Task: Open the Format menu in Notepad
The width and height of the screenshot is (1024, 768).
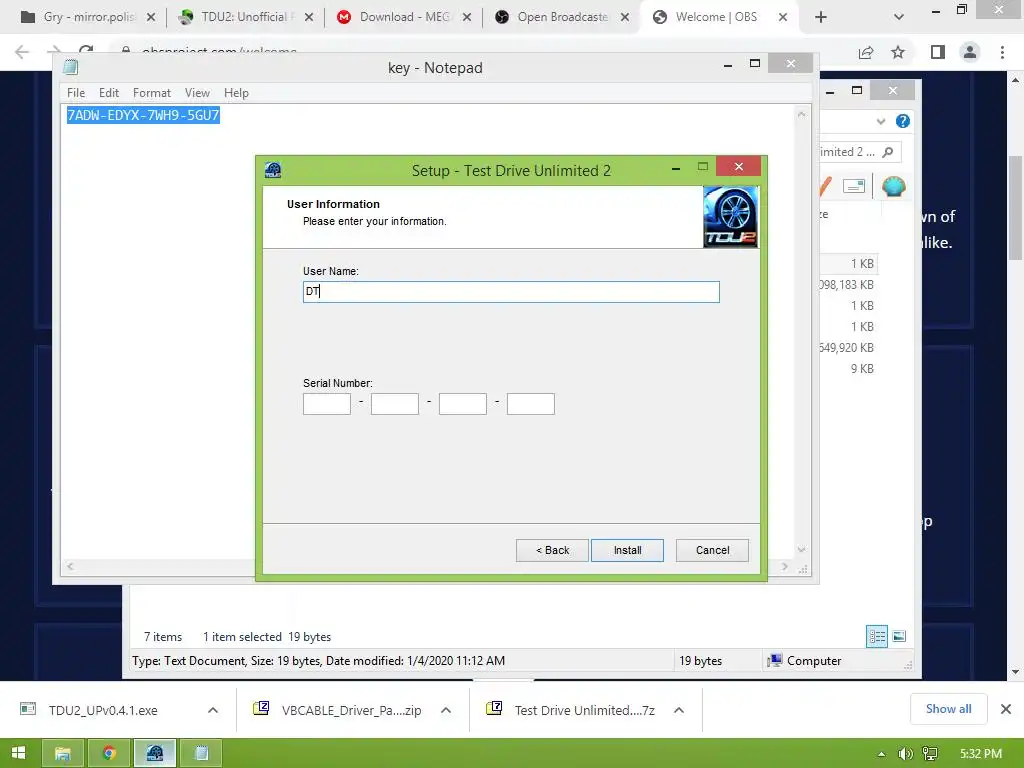Action: 152,93
